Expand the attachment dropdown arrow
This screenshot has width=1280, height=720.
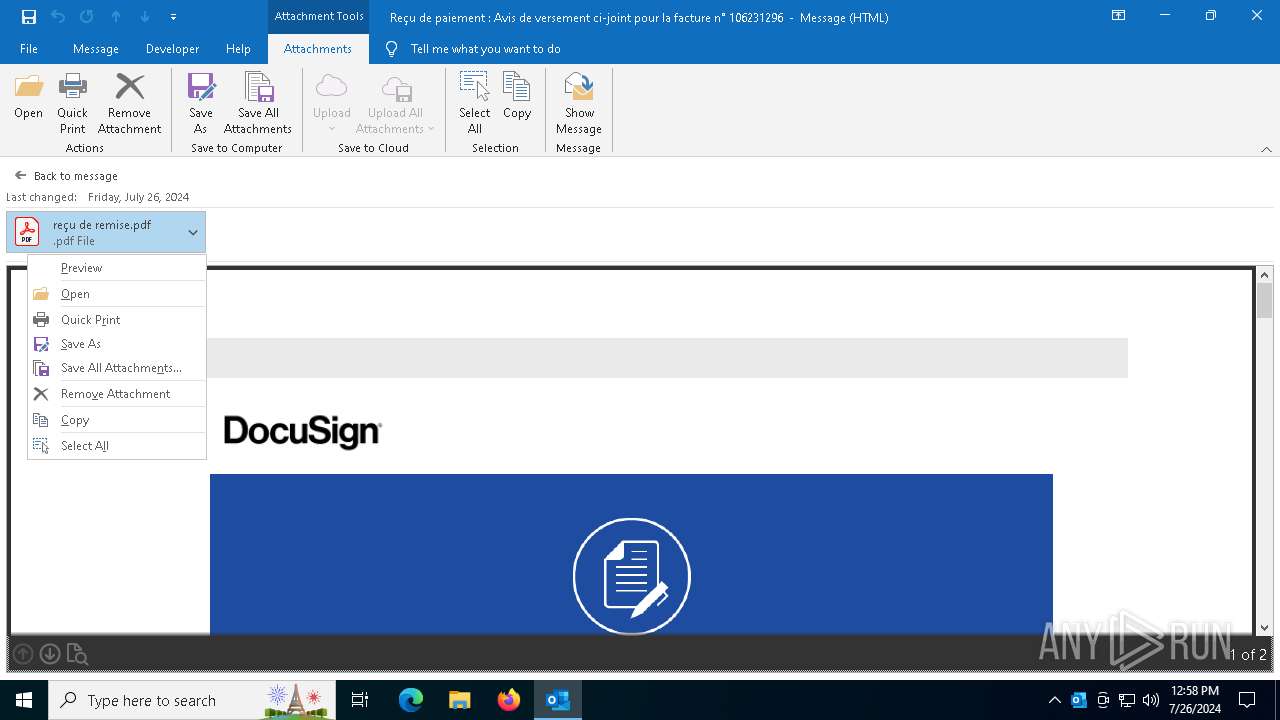coord(193,232)
